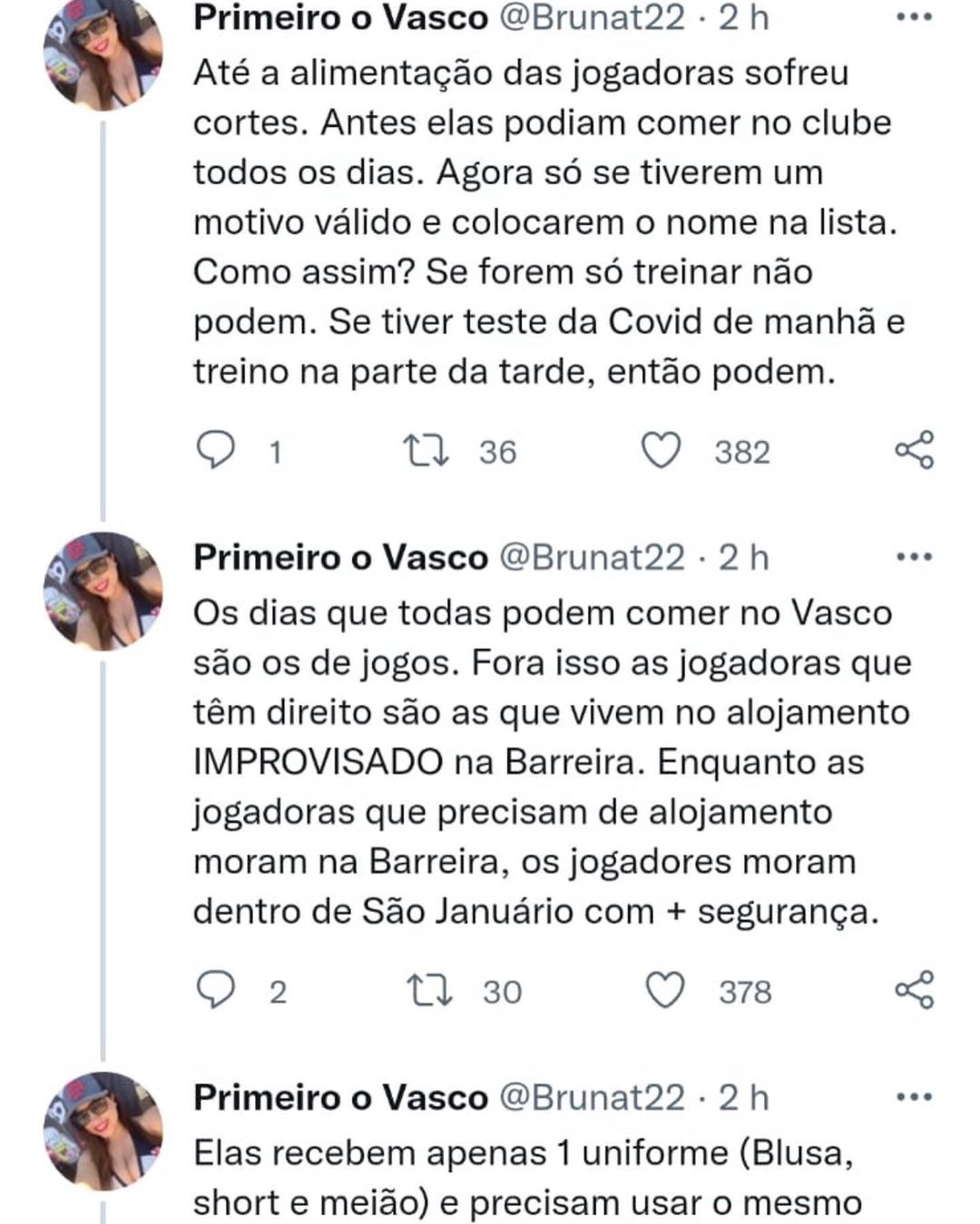Open more options on the first tweet

click(x=914, y=17)
